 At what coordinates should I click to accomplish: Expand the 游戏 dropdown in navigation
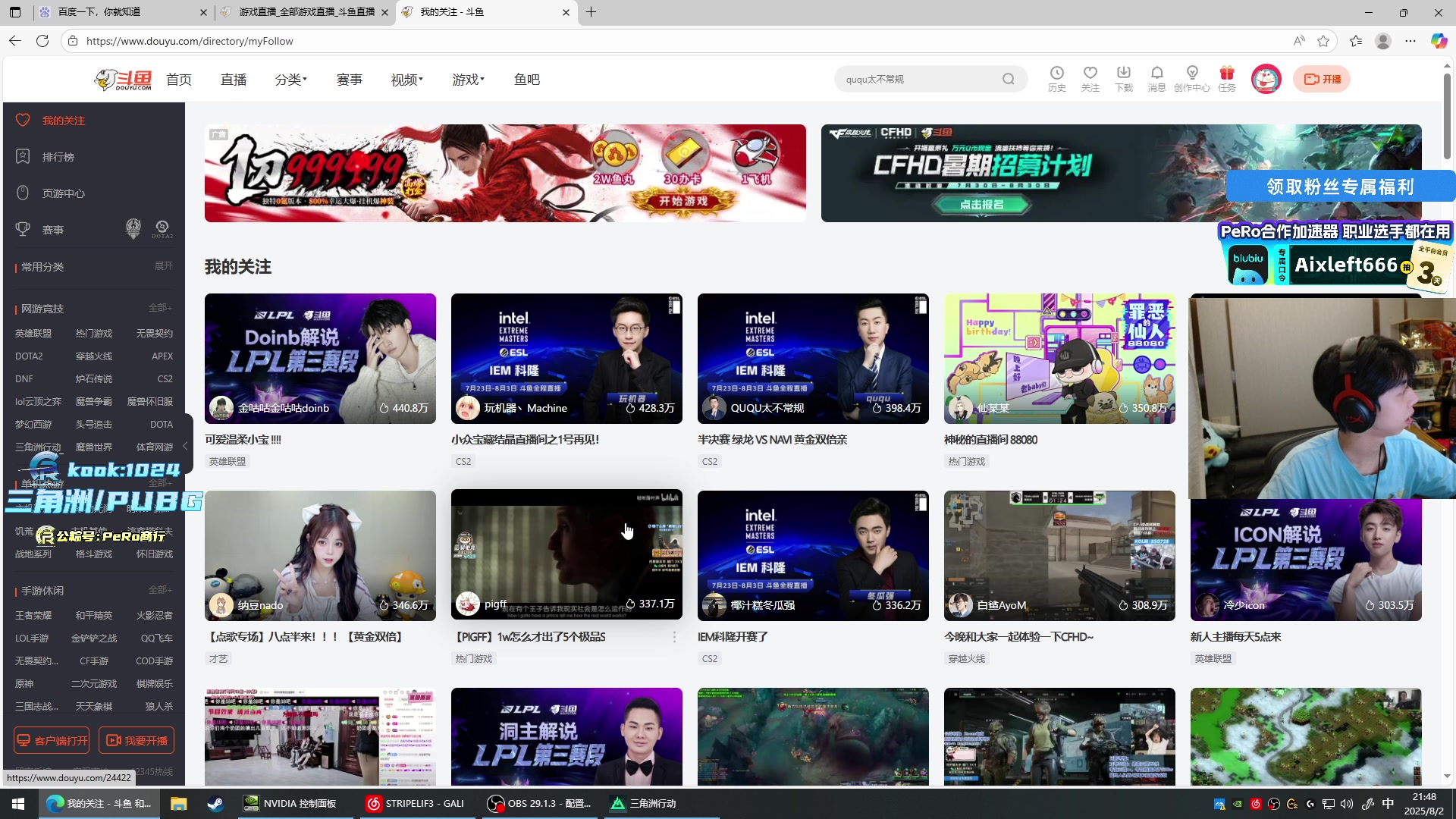(469, 80)
